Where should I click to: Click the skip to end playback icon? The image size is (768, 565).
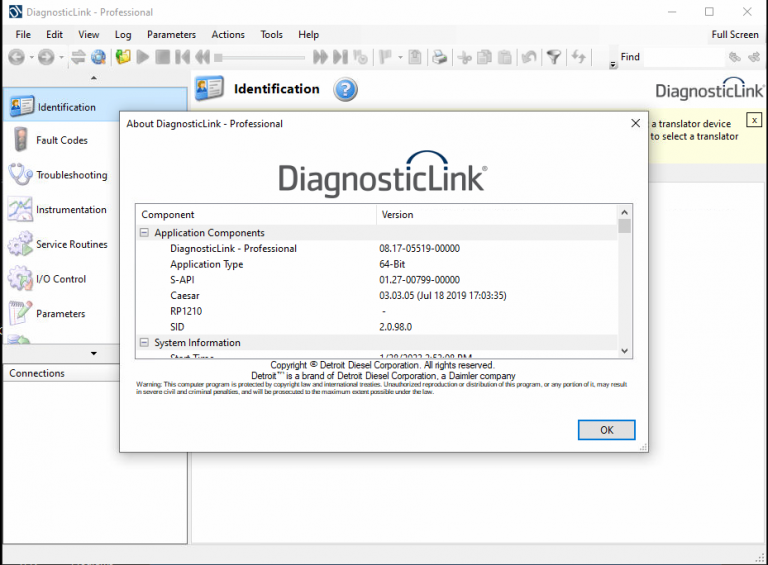click(x=340, y=57)
